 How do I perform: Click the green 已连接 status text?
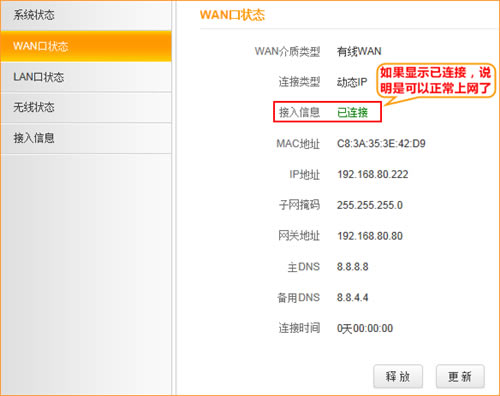tap(352, 113)
